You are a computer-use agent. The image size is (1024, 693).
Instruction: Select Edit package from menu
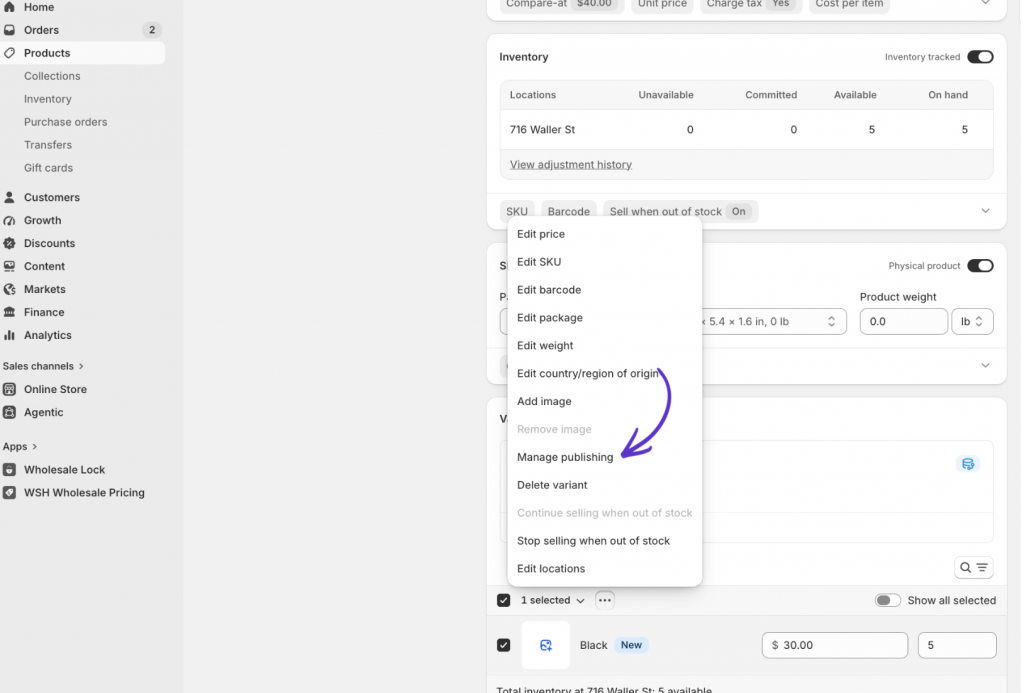pos(605,317)
